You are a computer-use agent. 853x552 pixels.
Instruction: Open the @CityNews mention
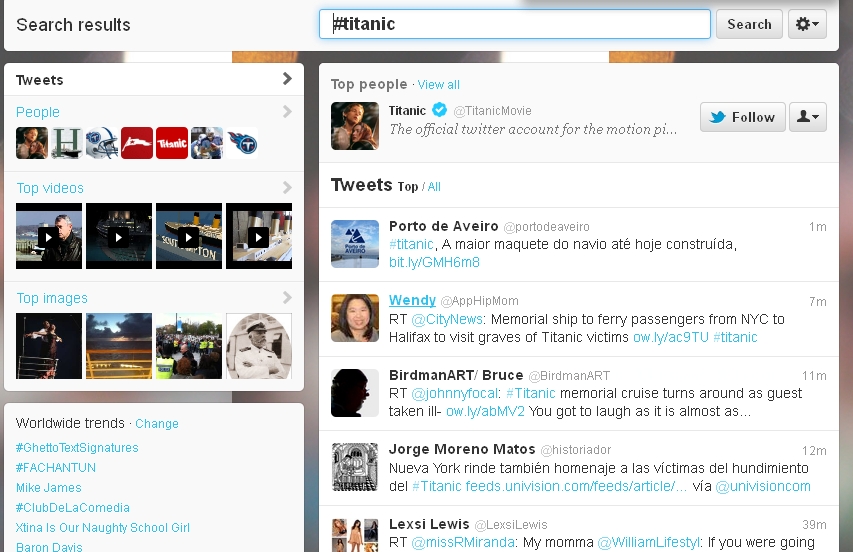click(x=447, y=319)
